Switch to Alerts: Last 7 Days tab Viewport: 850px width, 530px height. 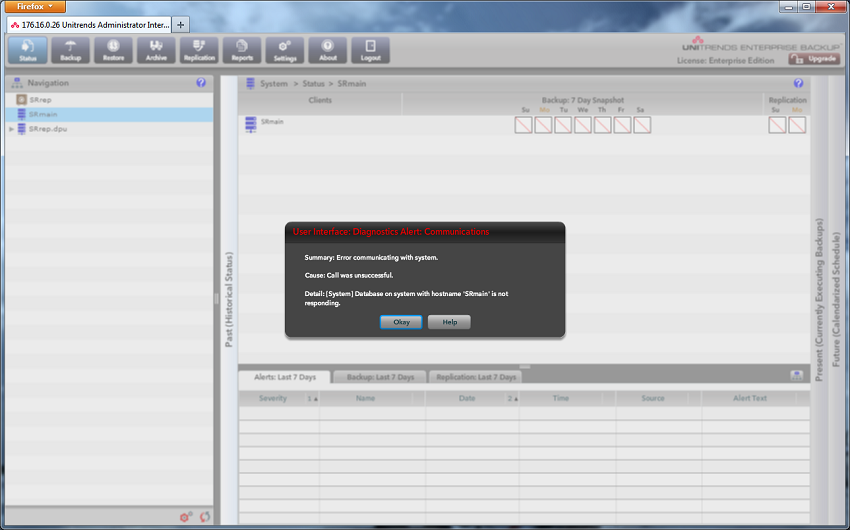(x=285, y=377)
